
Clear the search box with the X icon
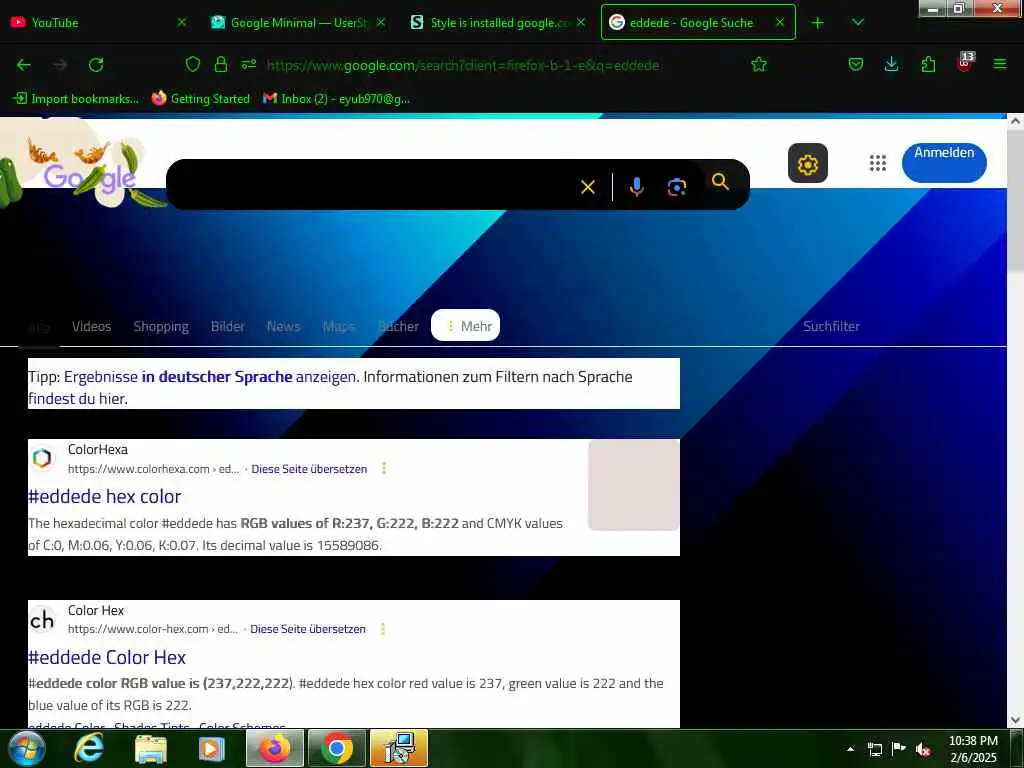click(x=588, y=187)
